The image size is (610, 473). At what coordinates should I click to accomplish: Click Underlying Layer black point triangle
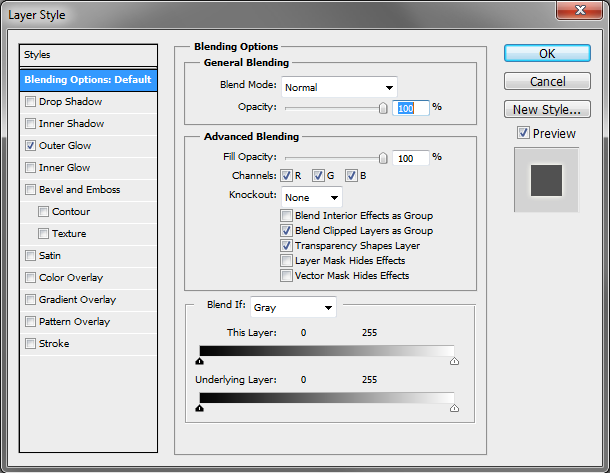[x=200, y=408]
